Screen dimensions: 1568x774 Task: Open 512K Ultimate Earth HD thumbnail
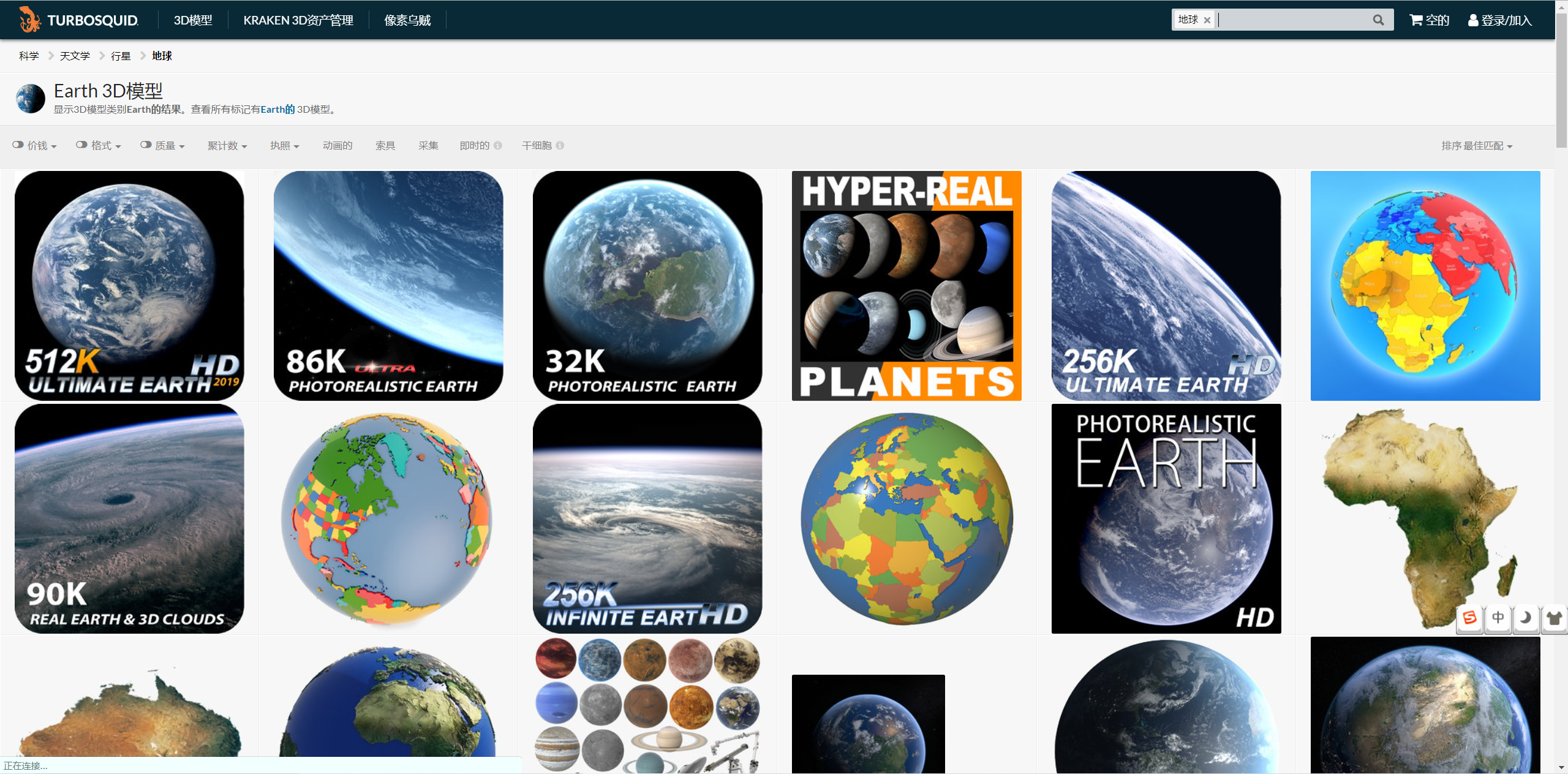(x=129, y=286)
